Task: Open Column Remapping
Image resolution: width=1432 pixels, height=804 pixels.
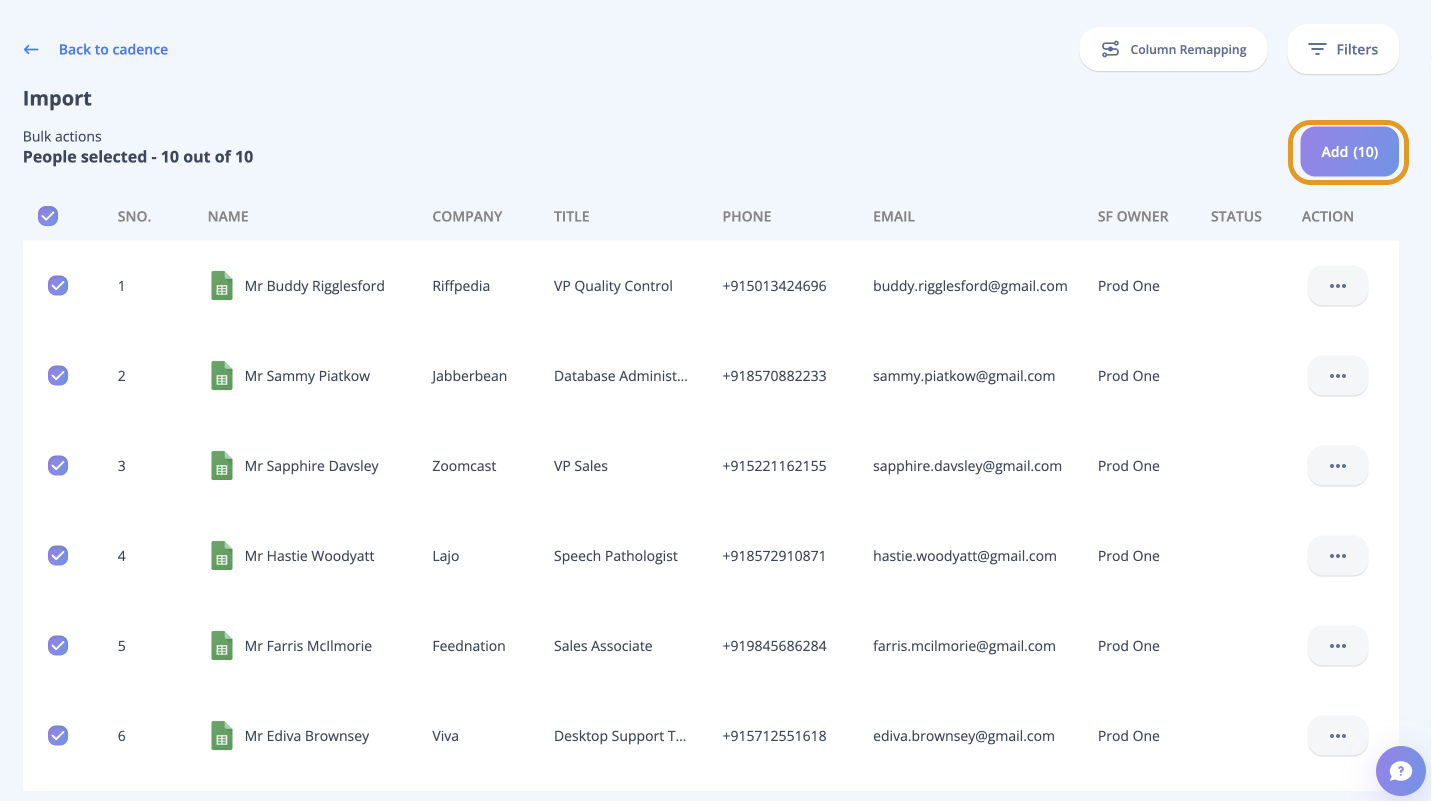Action: (1173, 50)
